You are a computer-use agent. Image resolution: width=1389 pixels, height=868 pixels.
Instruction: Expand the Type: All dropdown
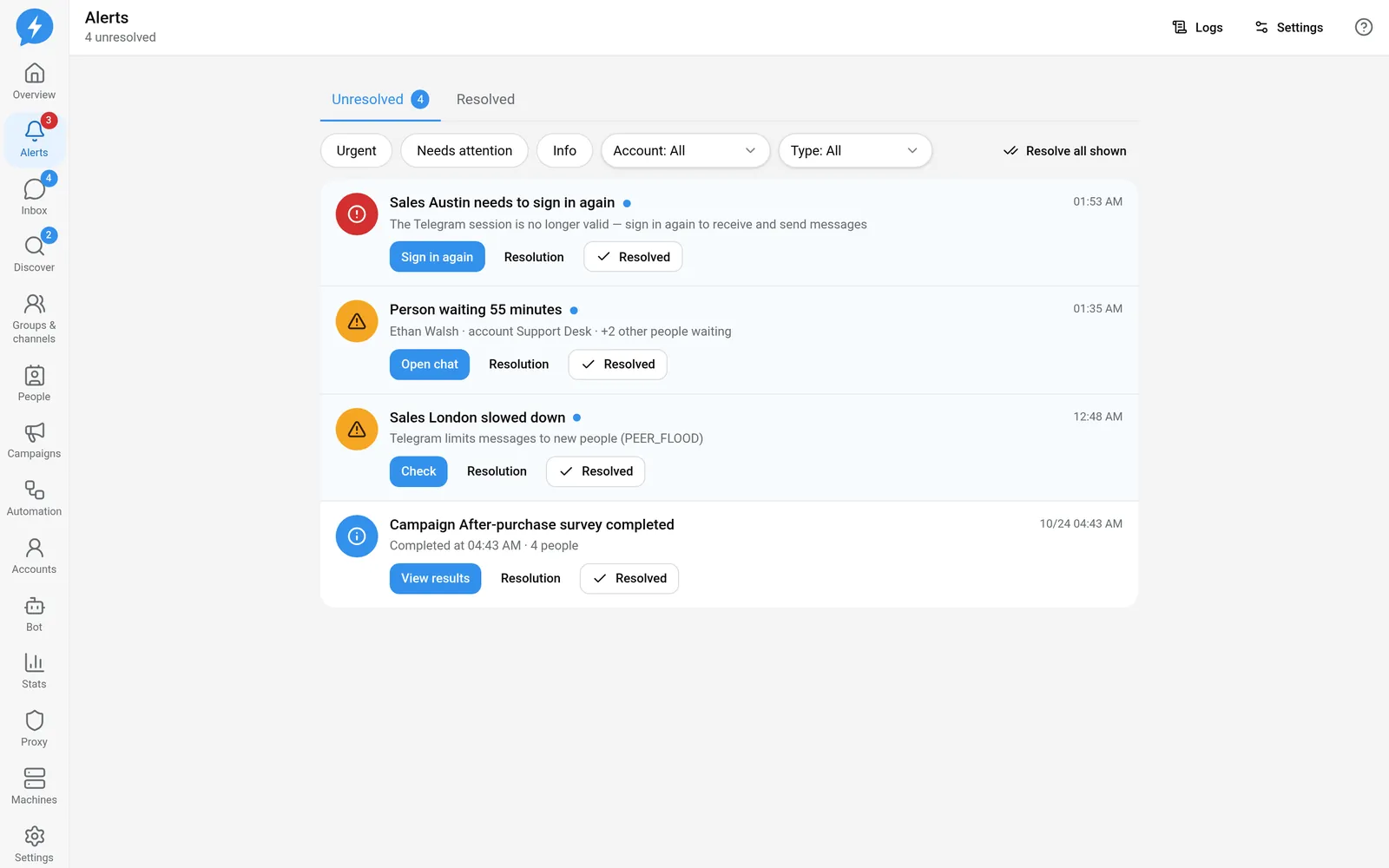point(855,151)
